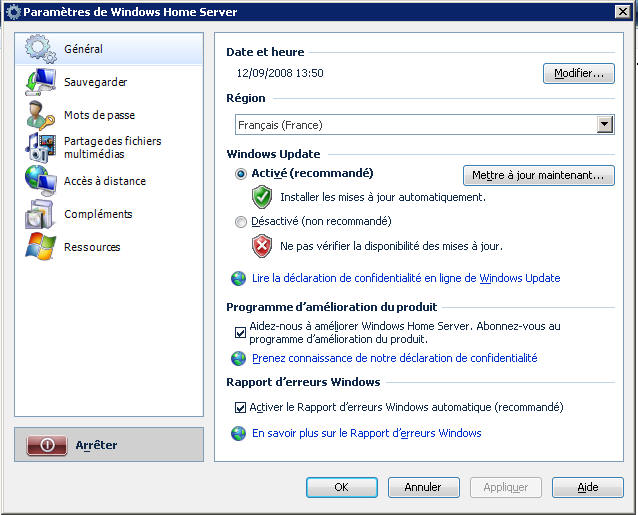Open the Région dropdown arrow

(x=605, y=124)
